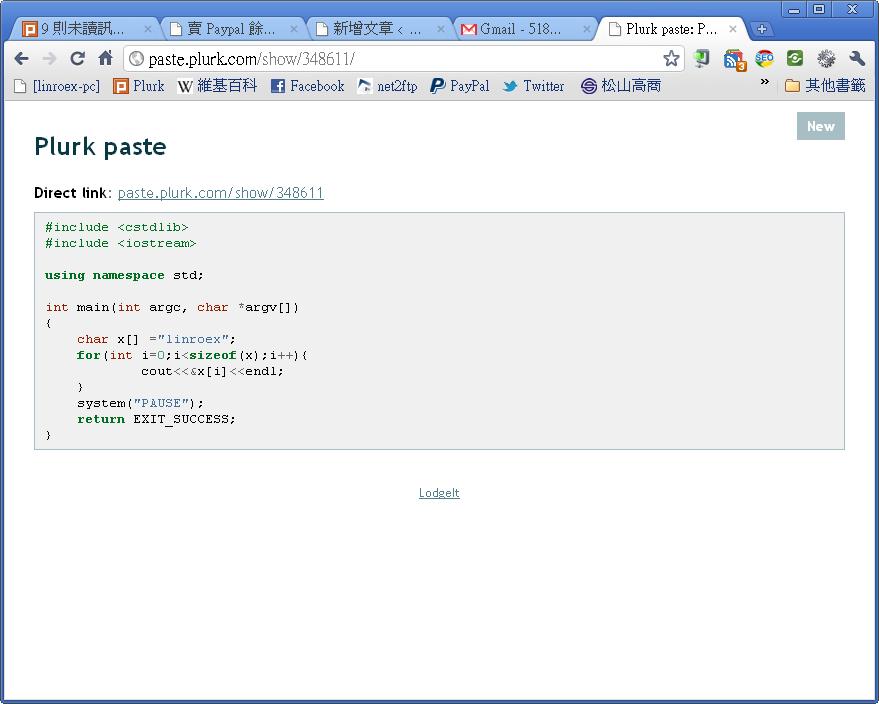Open the SEO extension icon

point(764,58)
